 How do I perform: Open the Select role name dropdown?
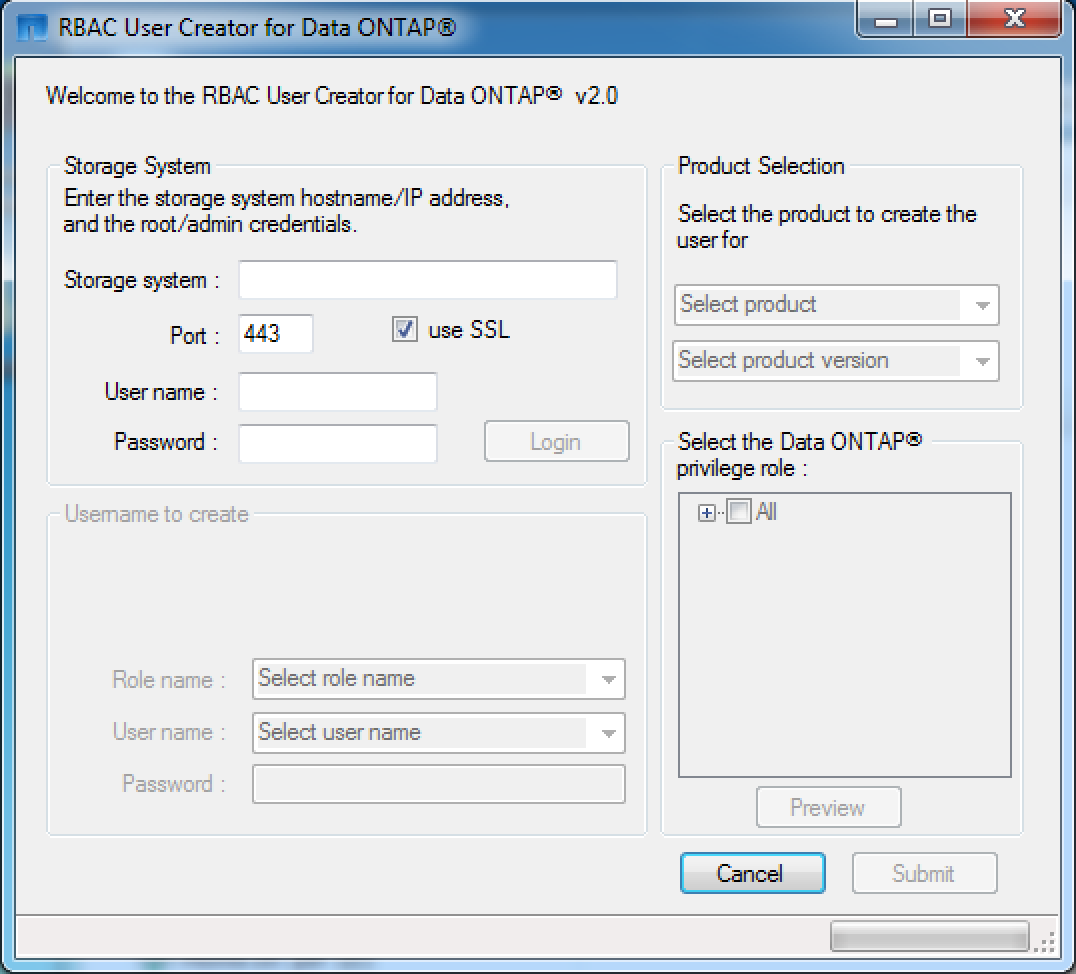point(438,679)
